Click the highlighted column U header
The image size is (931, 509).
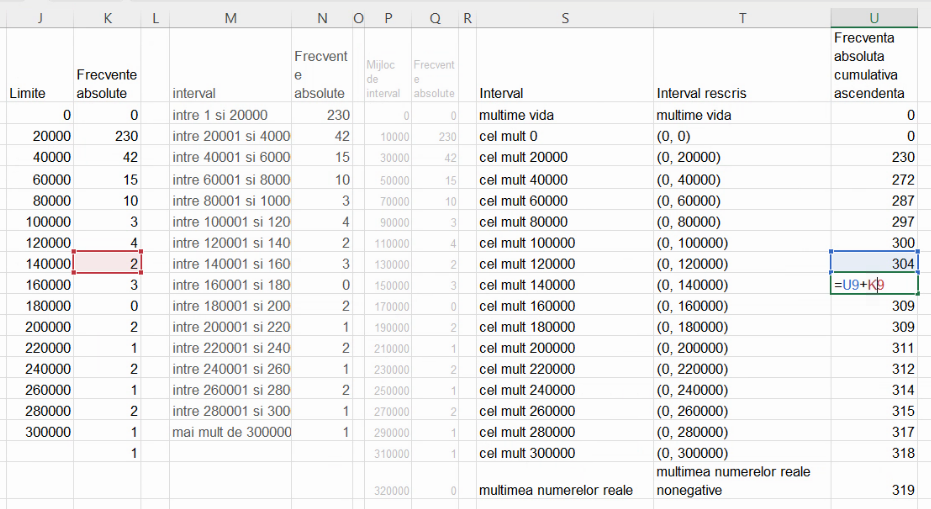click(x=874, y=18)
